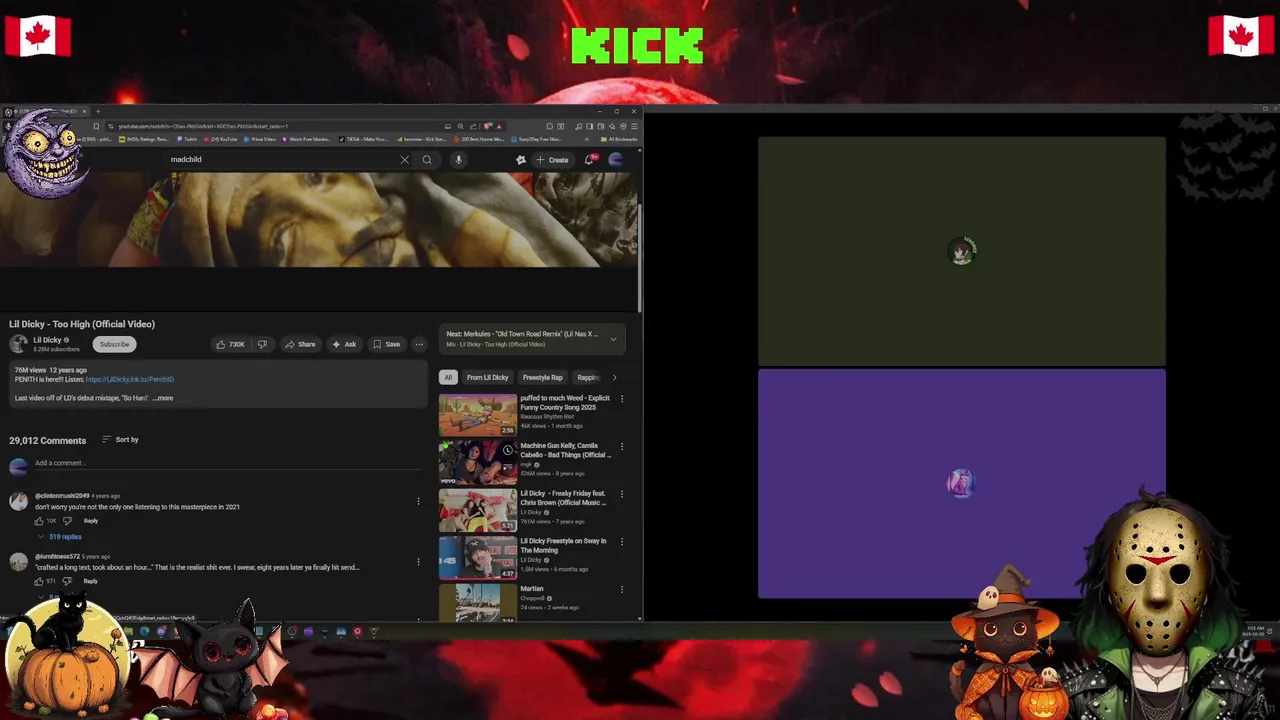The width and height of the screenshot is (1280, 720).
Task: Show more chips with right arrow
Action: point(614,377)
